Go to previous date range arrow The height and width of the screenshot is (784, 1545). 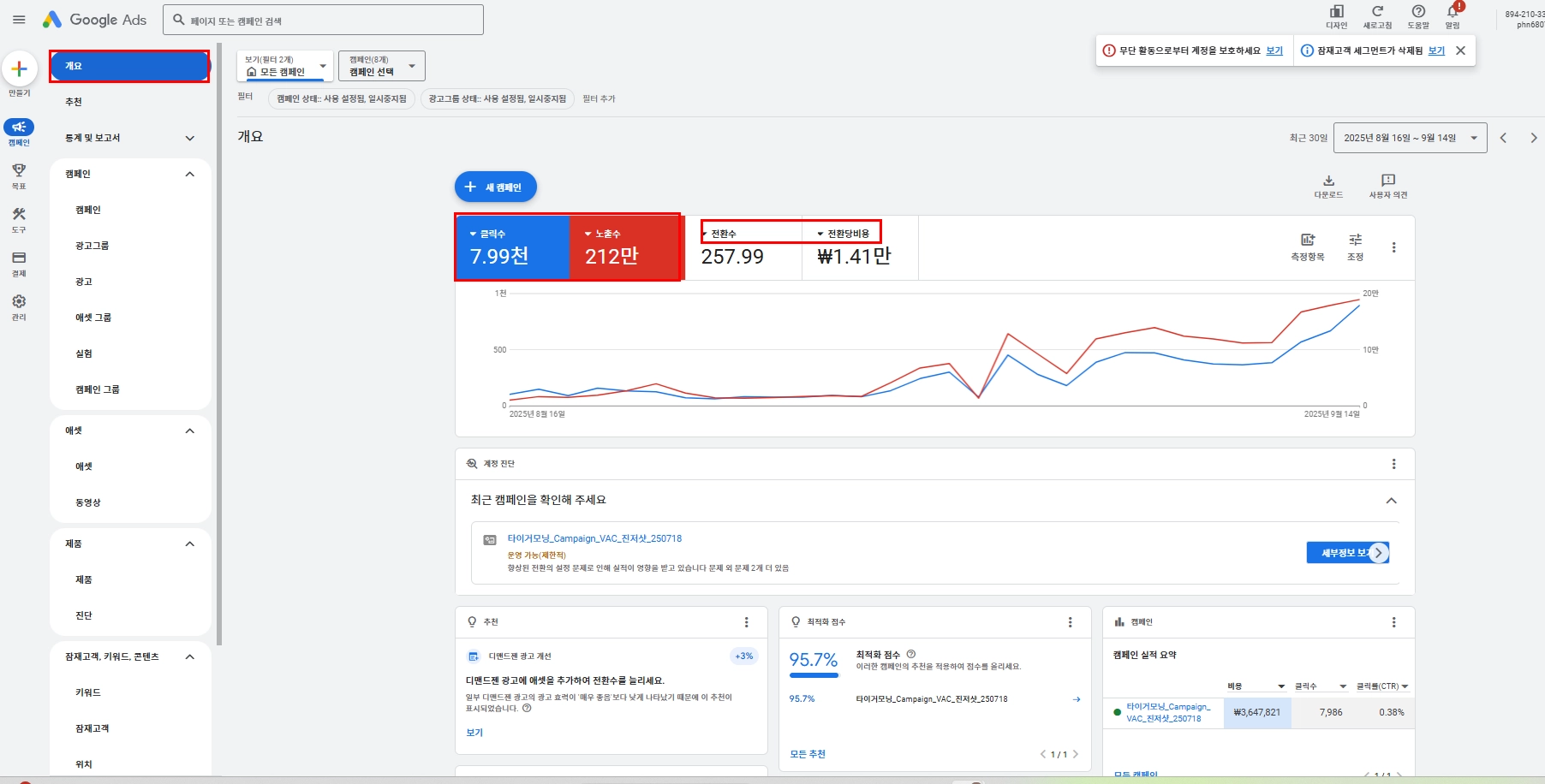[1503, 138]
